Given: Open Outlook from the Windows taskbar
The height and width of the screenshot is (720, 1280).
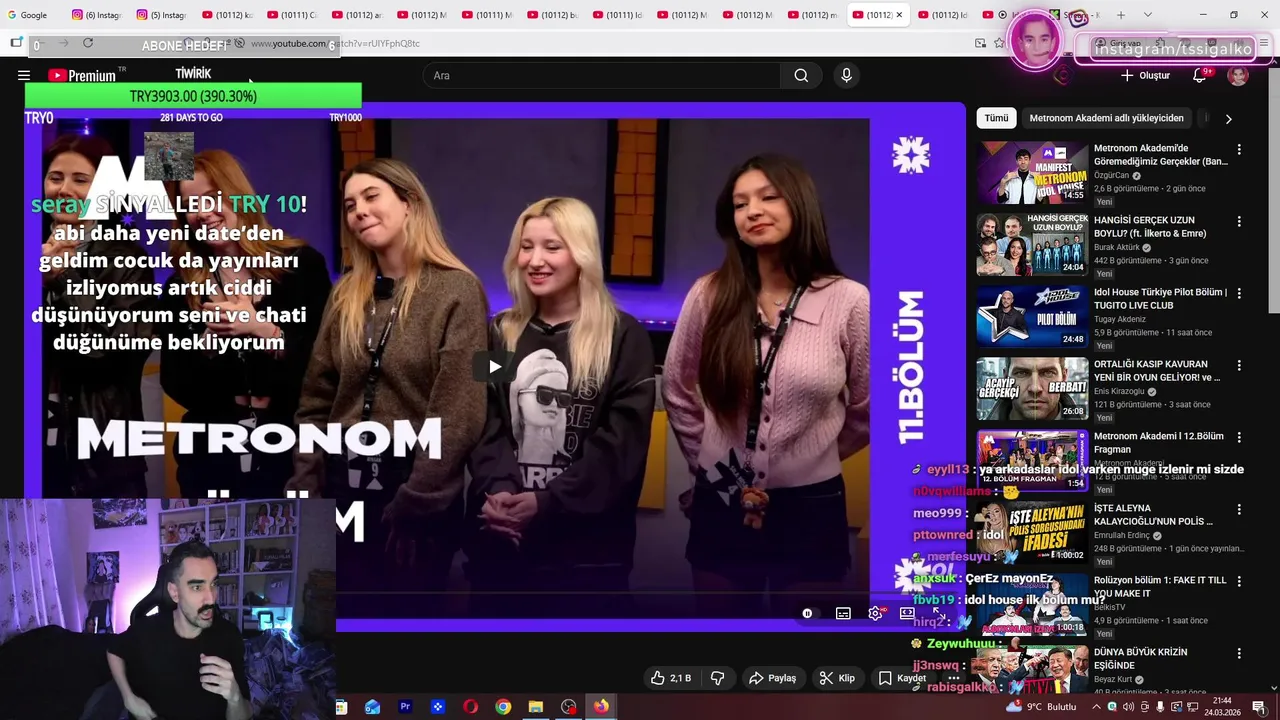Looking at the screenshot, I should click(x=372, y=707).
